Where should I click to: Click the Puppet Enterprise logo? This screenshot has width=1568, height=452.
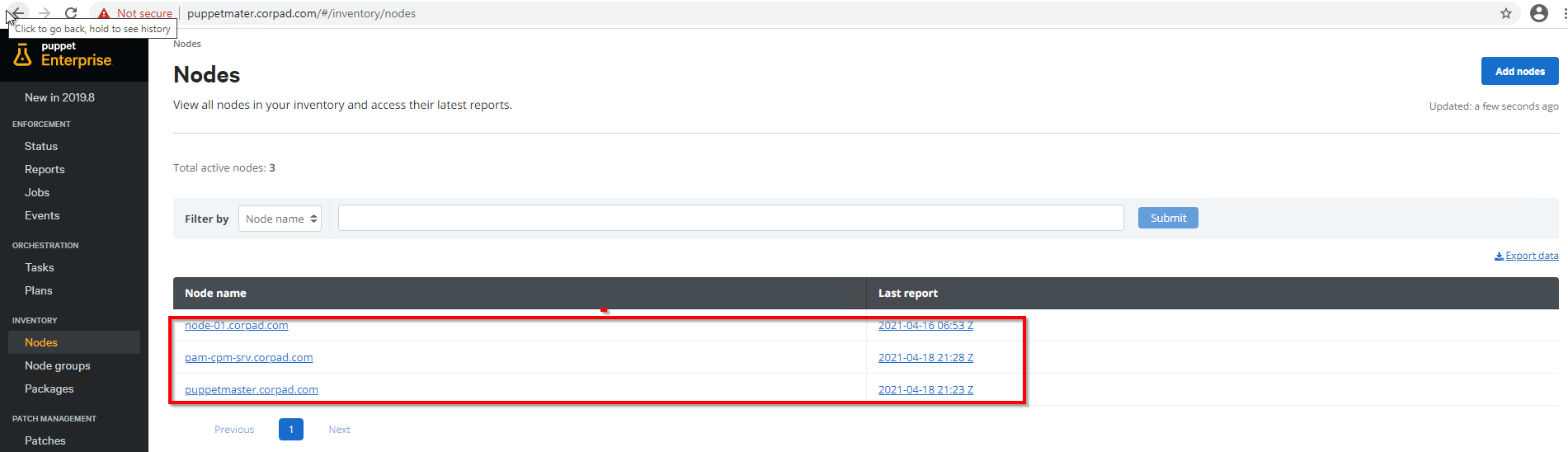tap(63, 55)
